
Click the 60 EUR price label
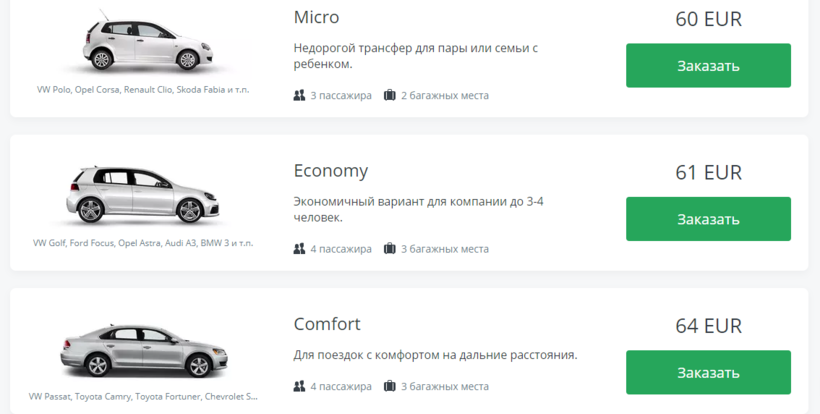pyautogui.click(x=708, y=19)
